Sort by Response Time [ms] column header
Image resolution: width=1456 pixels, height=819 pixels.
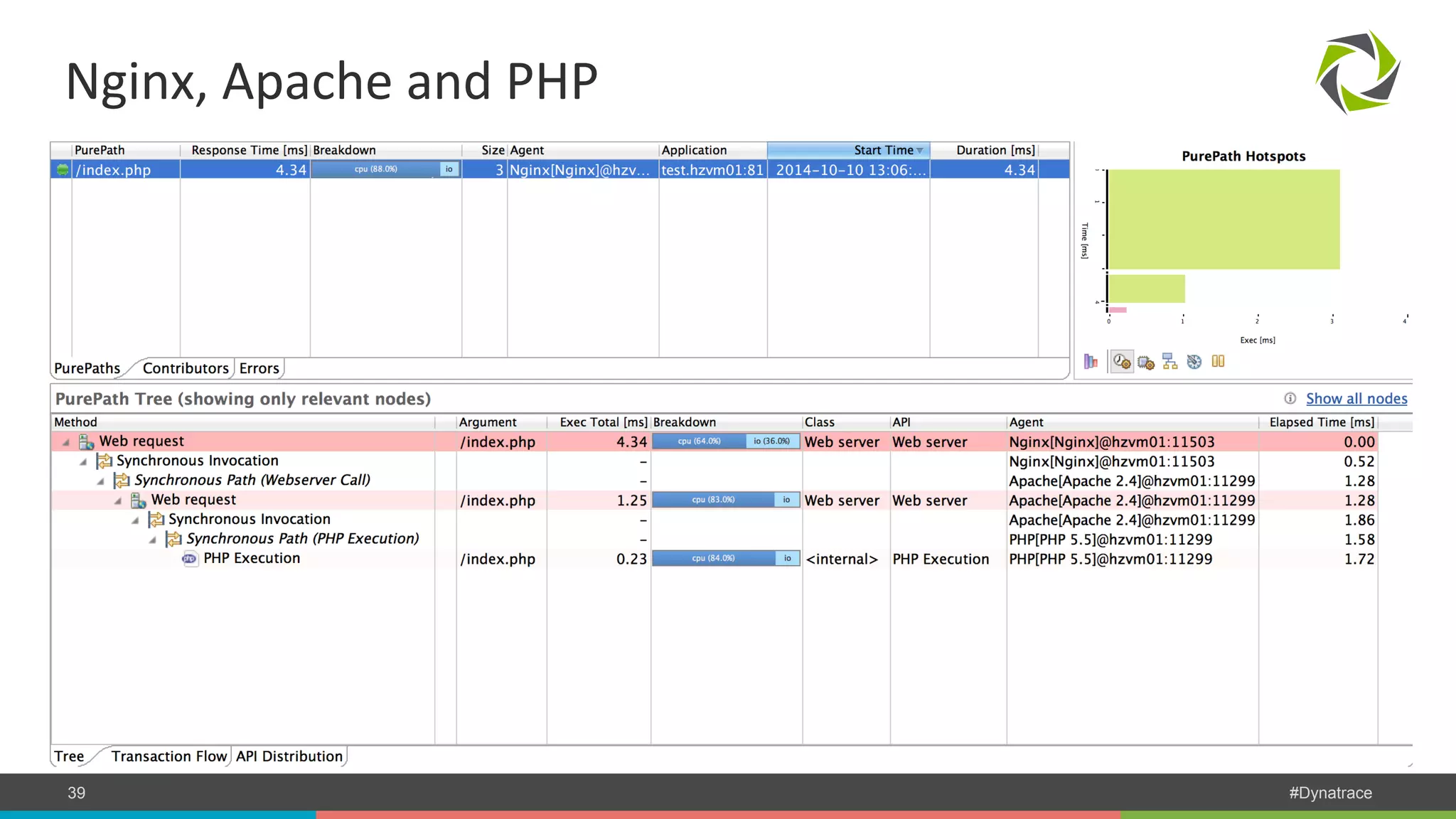point(245,150)
